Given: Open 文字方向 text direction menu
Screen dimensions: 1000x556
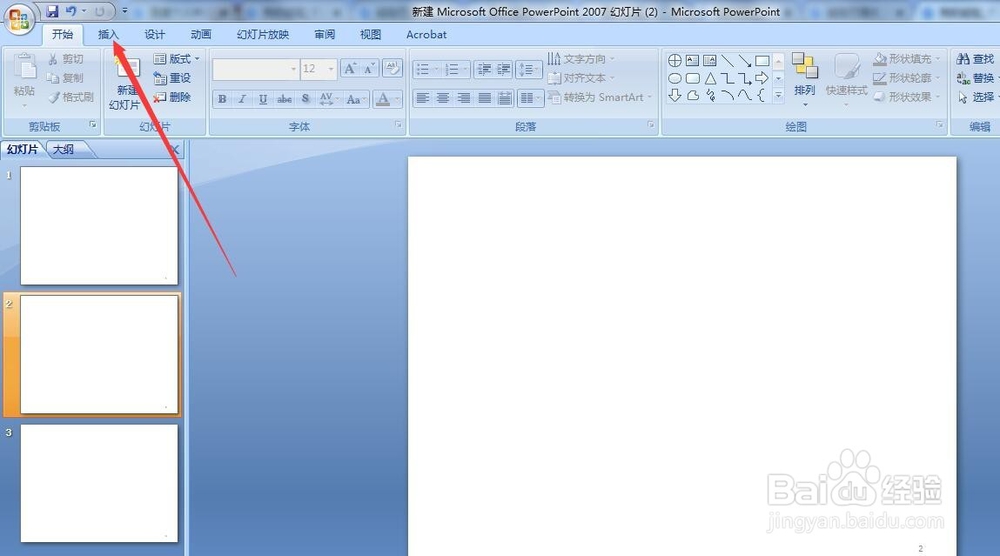Looking at the screenshot, I should [580, 59].
